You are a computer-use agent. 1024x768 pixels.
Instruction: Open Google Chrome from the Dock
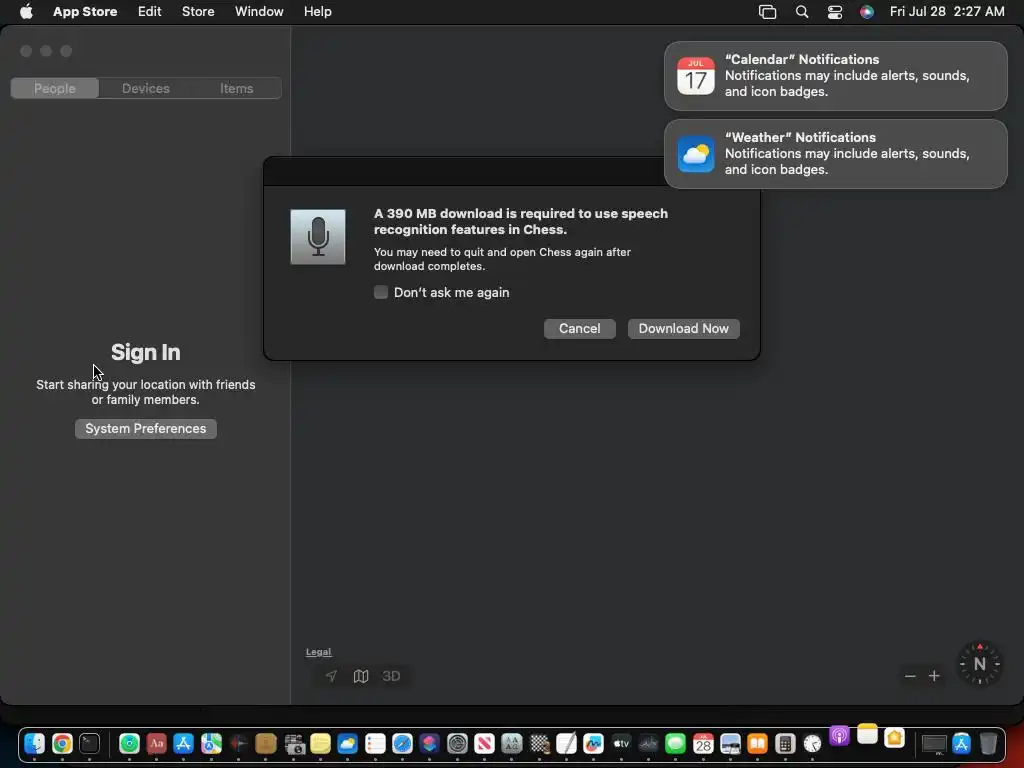pos(62,743)
